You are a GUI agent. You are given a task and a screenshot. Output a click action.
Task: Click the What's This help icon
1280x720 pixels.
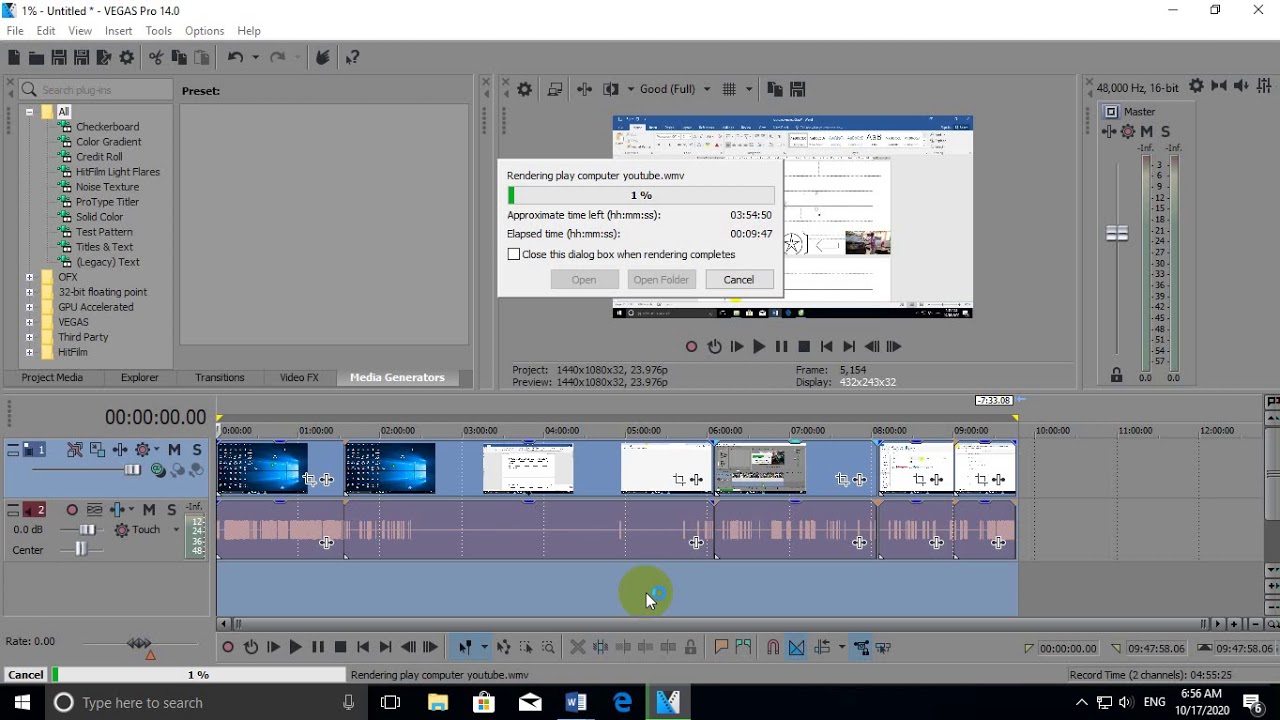(x=352, y=58)
